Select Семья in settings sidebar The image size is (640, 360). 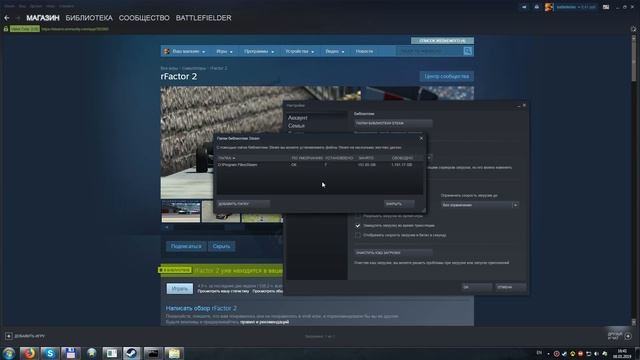[x=297, y=126]
